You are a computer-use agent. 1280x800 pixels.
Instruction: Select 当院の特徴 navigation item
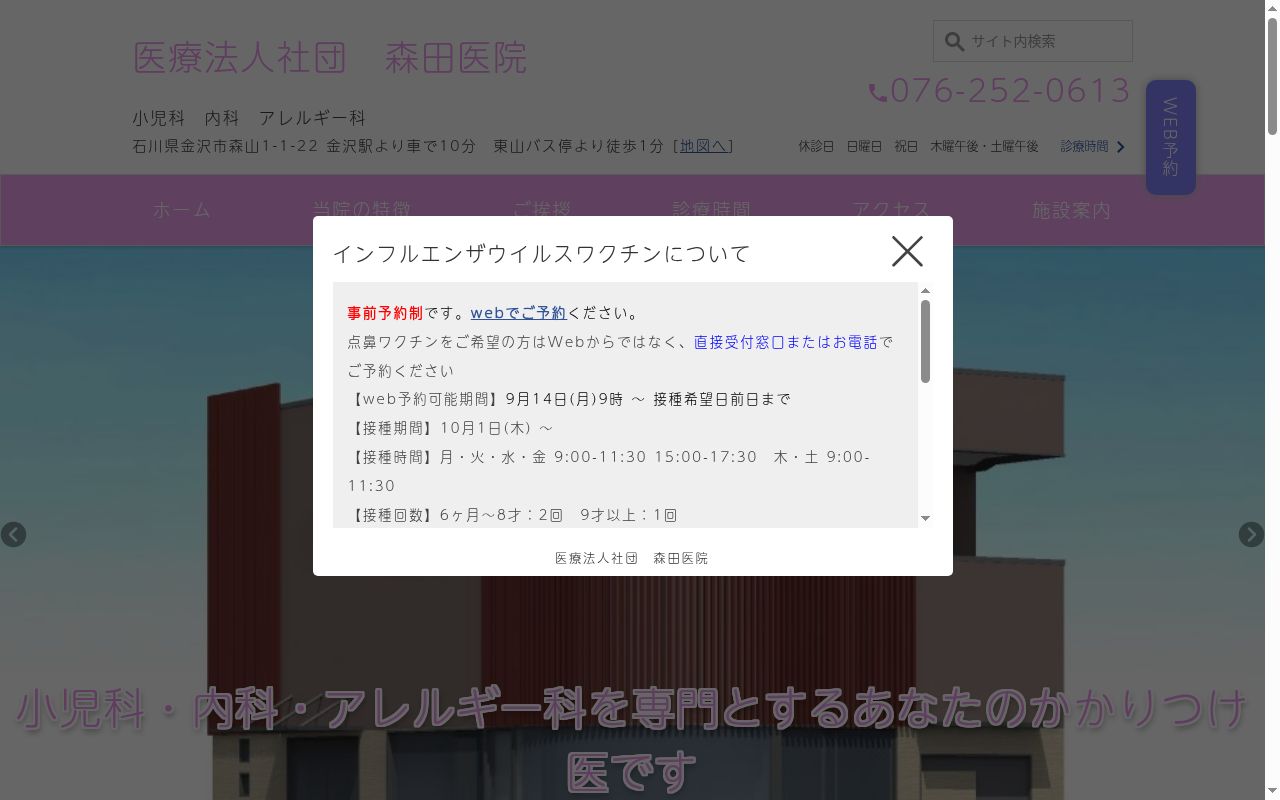pyautogui.click(x=361, y=210)
